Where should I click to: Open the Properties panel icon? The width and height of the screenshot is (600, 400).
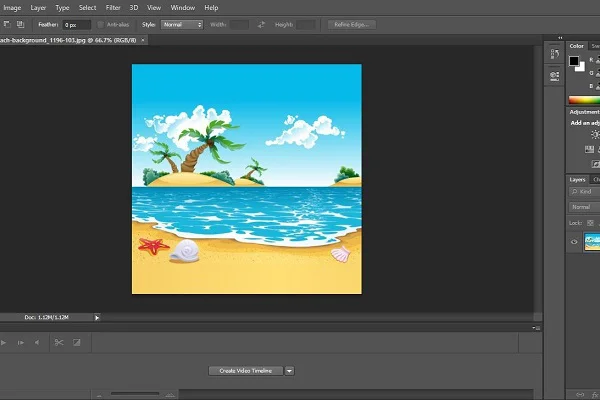coord(554,76)
